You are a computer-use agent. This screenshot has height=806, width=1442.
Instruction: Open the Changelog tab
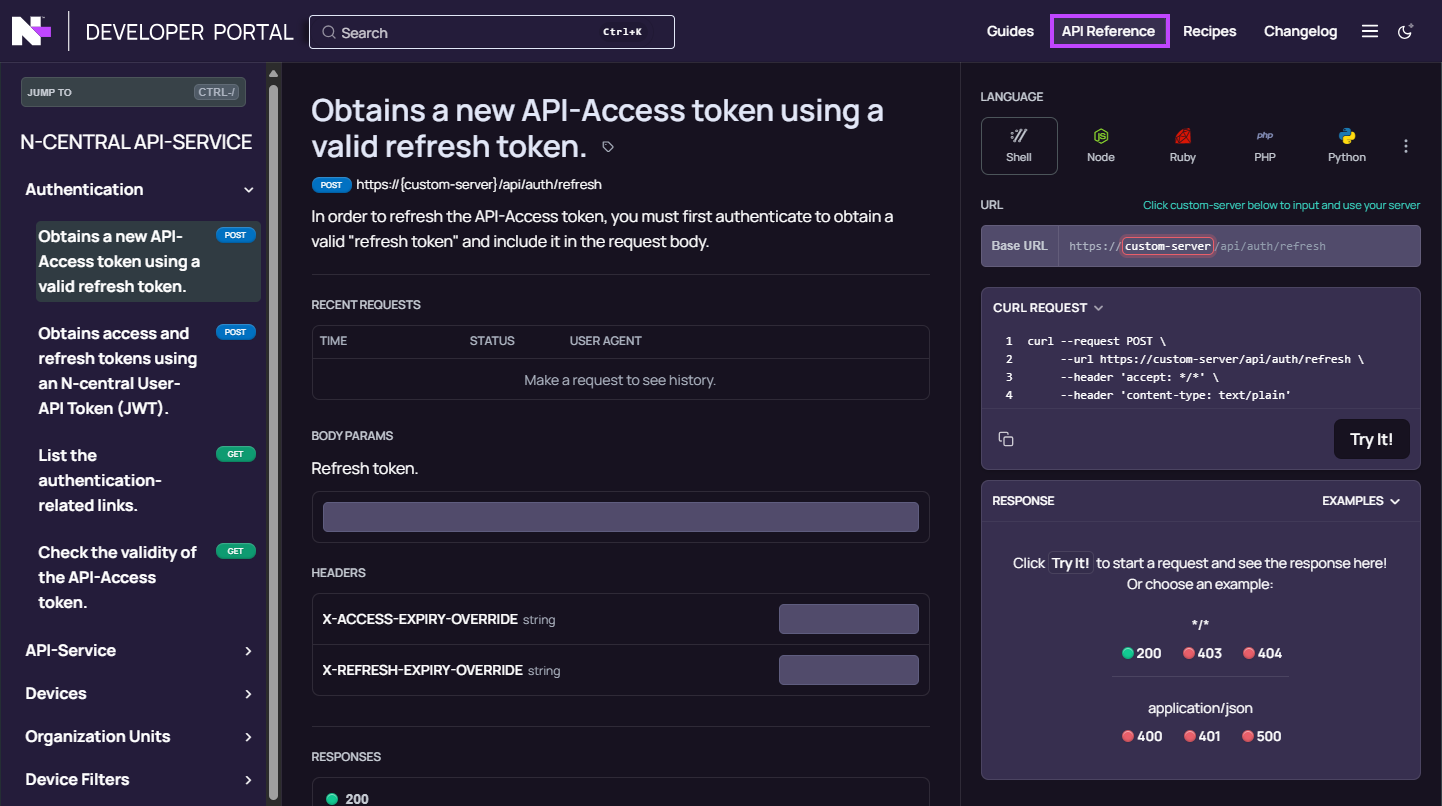tap(1300, 31)
